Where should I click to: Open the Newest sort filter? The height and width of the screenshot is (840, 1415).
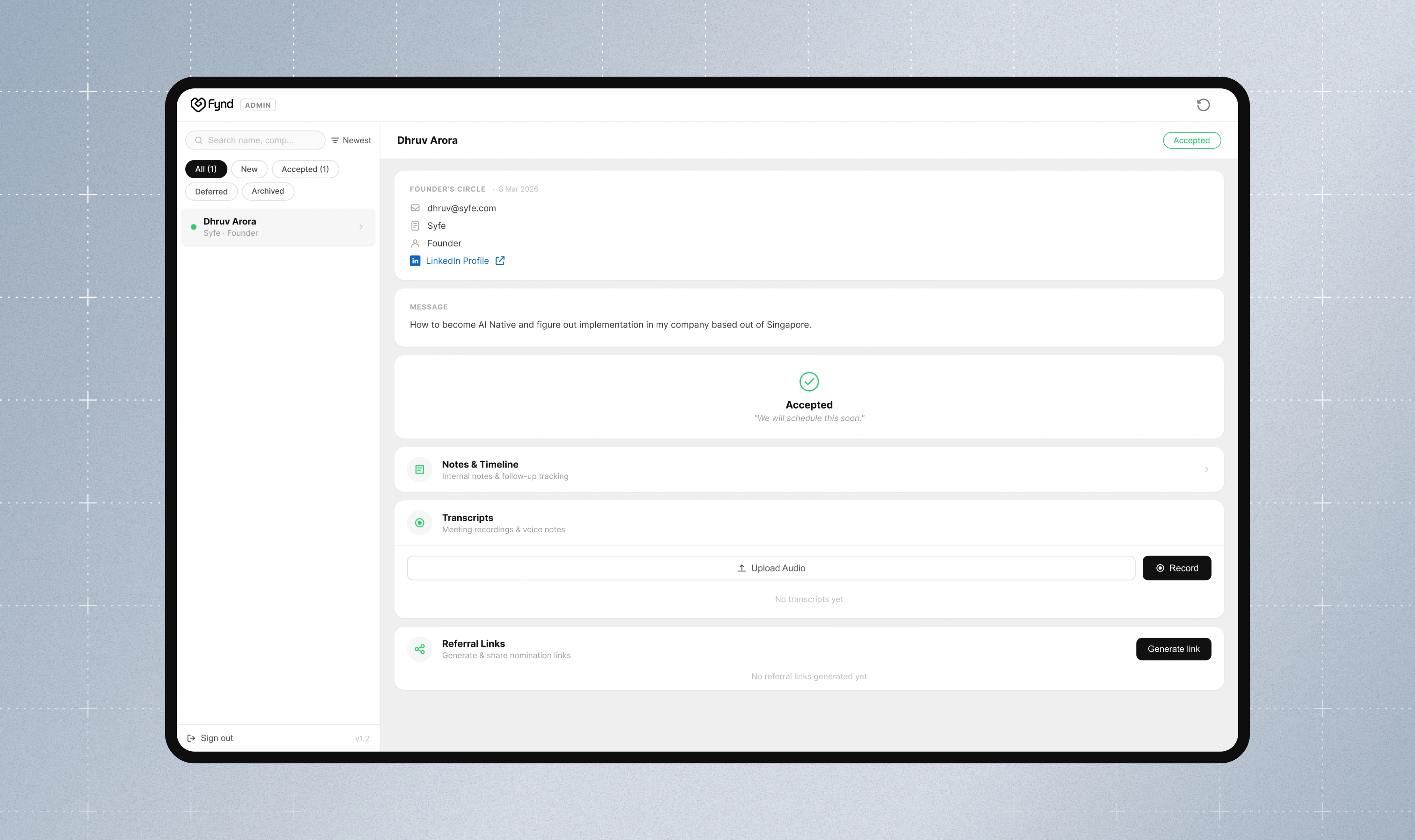(x=350, y=140)
